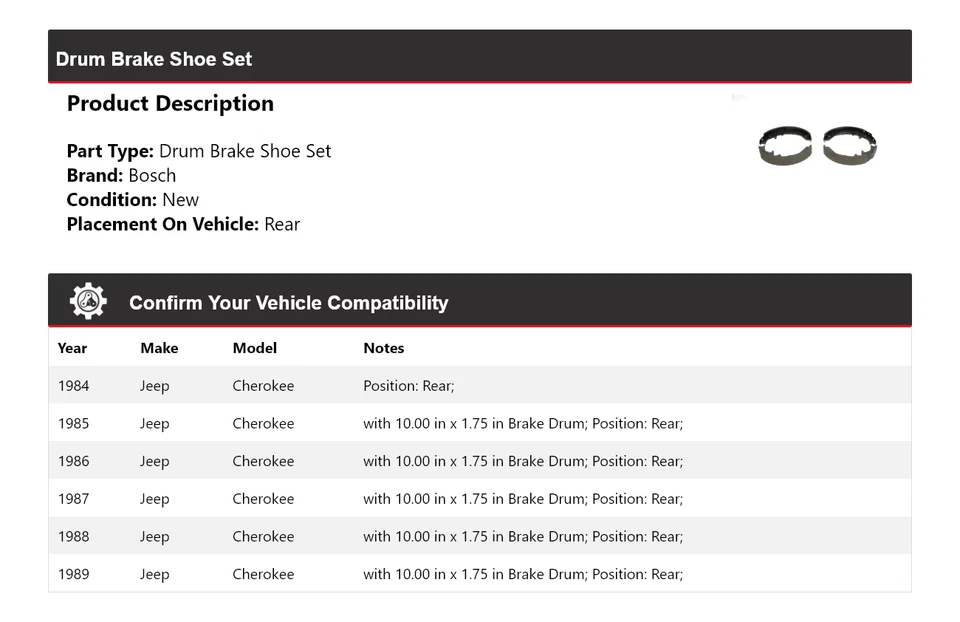The width and height of the screenshot is (960, 622).
Task: Select the 1984 year cell
Action: [x=73, y=386]
